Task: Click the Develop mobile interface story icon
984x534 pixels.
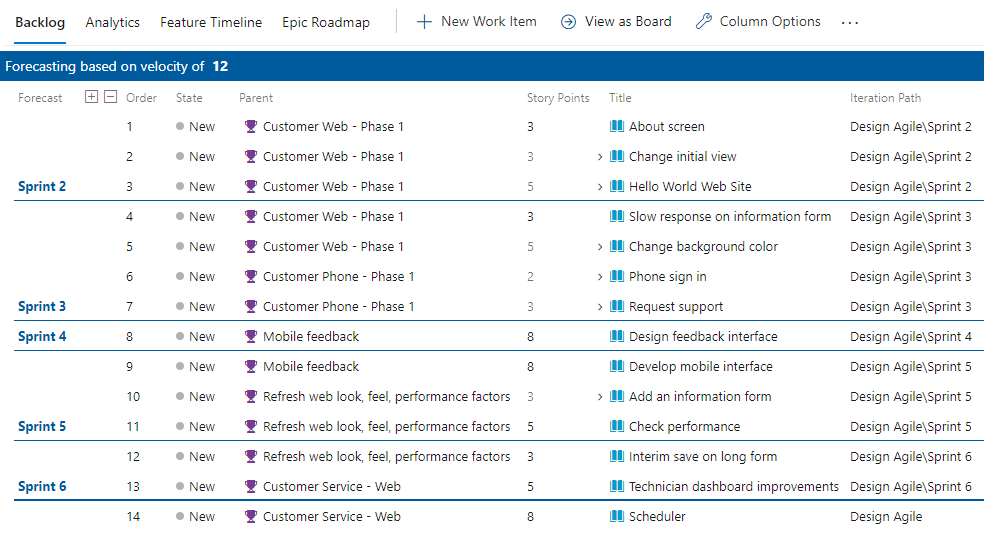Action: (617, 366)
